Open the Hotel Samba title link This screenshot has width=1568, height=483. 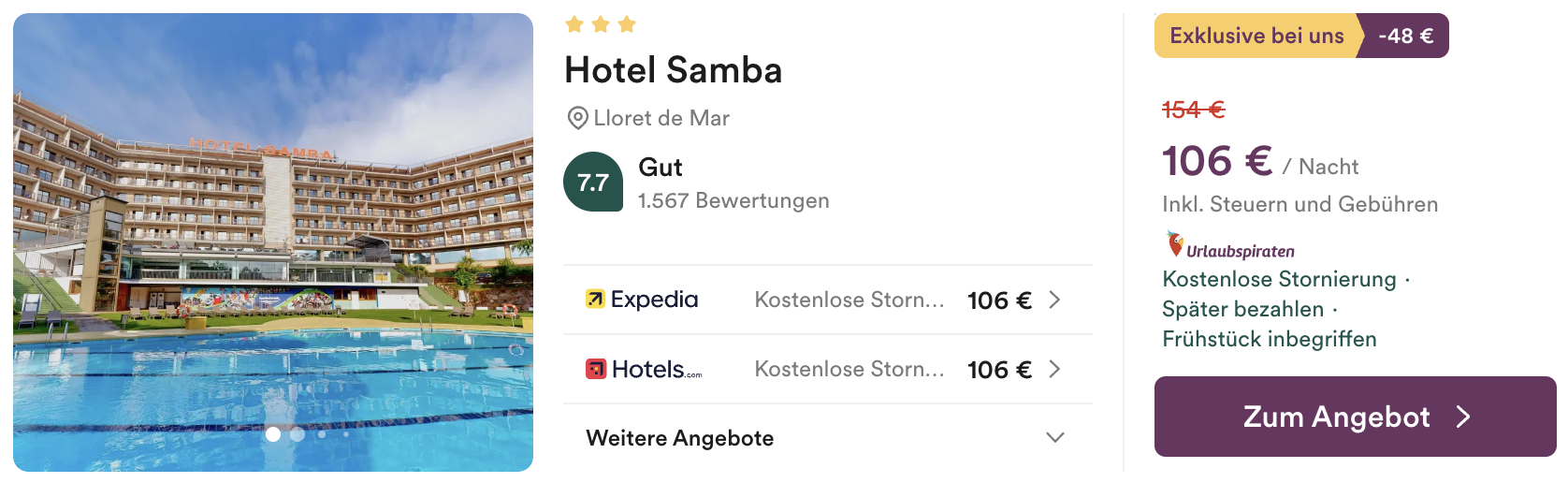pos(674,70)
